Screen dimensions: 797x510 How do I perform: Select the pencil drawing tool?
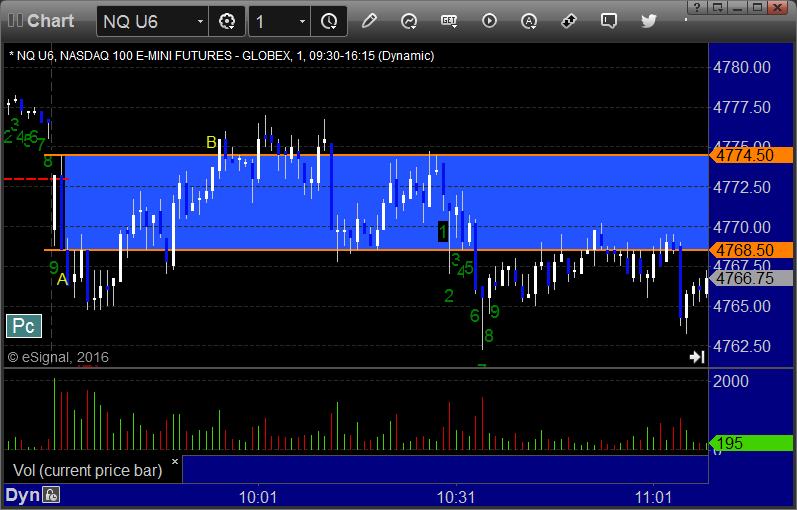coord(369,21)
